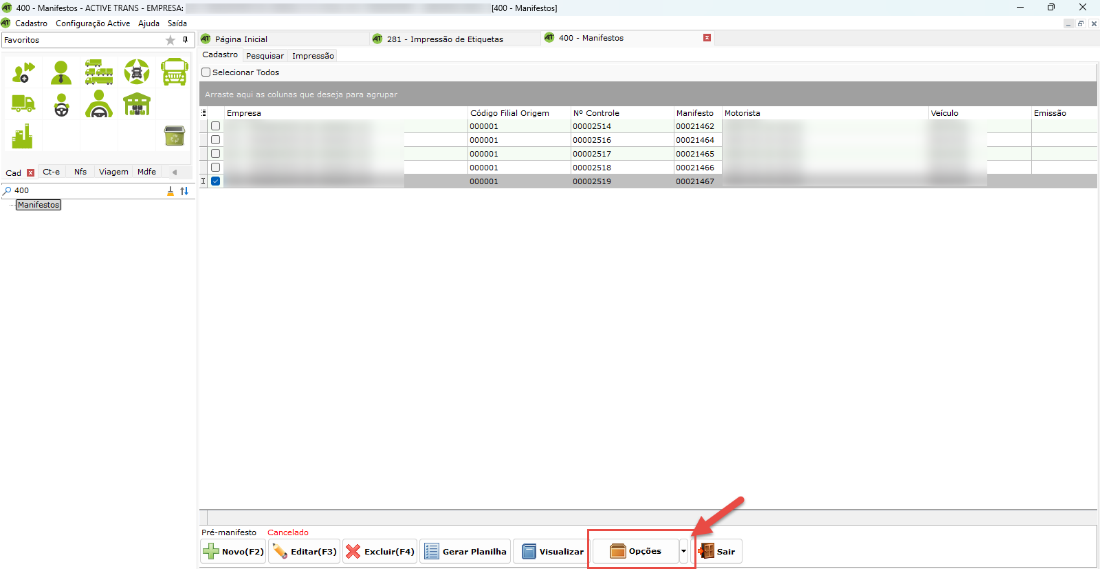Sort by the Motorista column header
Viewport: 1100px width, 569px height.
pos(824,113)
